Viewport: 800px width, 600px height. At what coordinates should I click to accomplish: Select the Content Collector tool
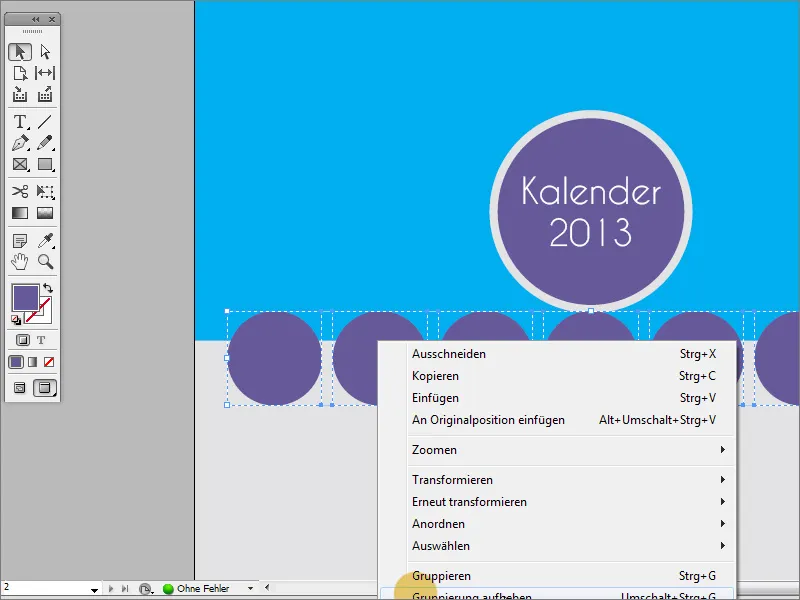pos(20,94)
